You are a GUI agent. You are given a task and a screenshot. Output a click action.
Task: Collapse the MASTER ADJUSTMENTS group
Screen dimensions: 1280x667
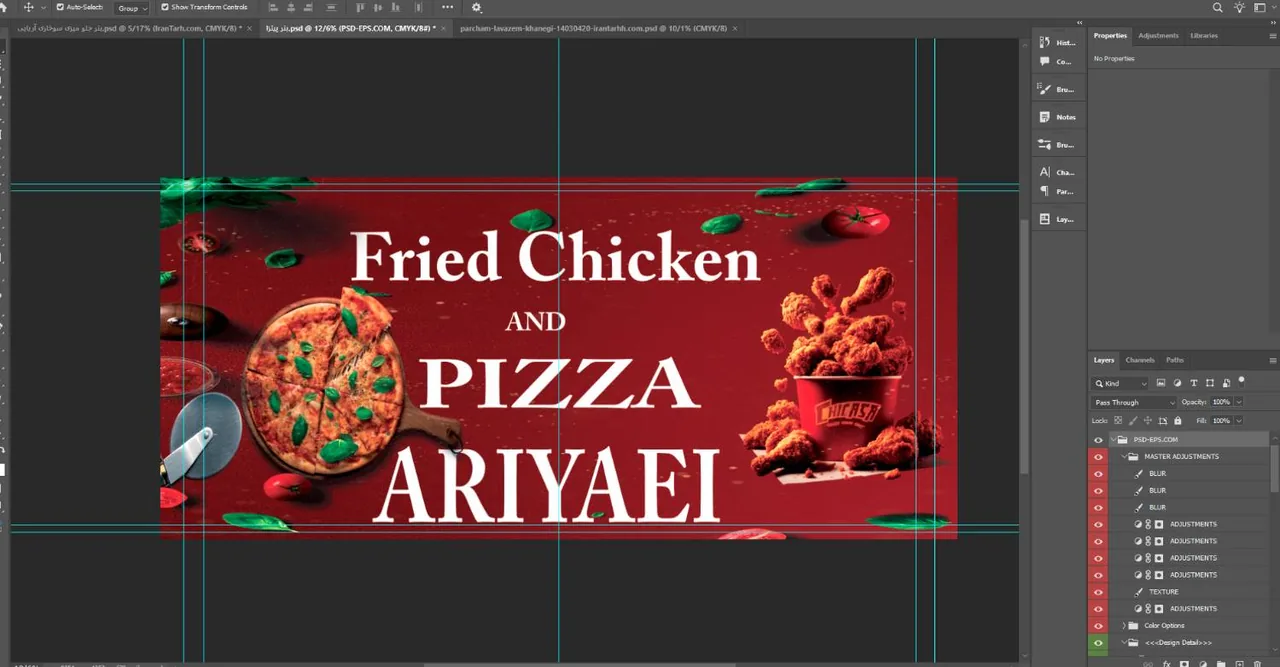pos(1124,457)
